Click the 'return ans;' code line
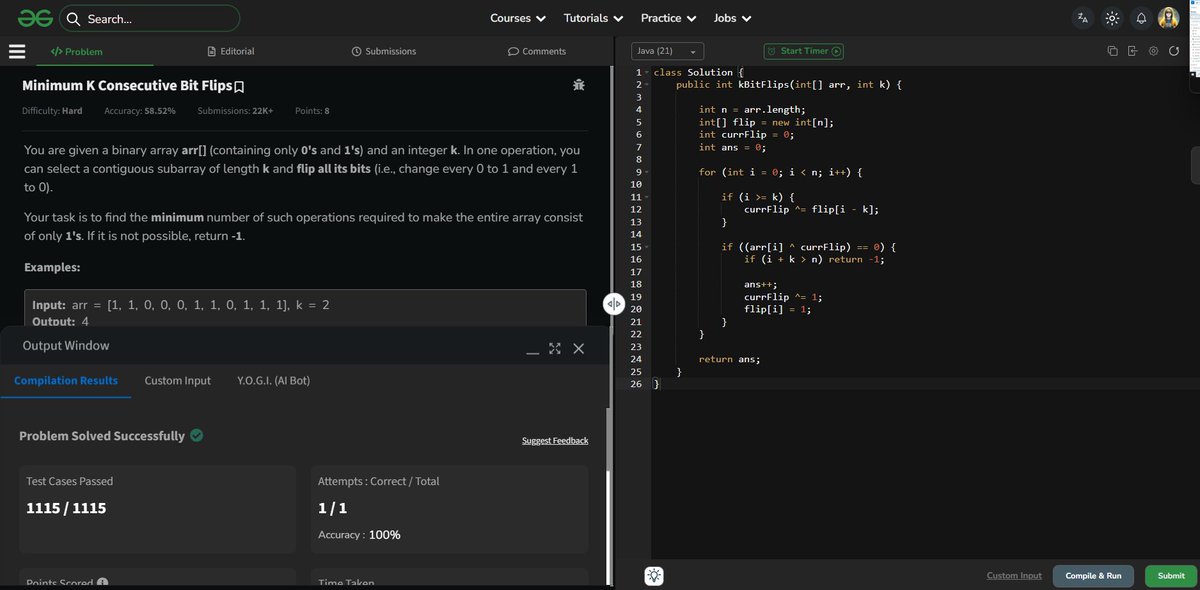The height and width of the screenshot is (590, 1200). point(729,359)
